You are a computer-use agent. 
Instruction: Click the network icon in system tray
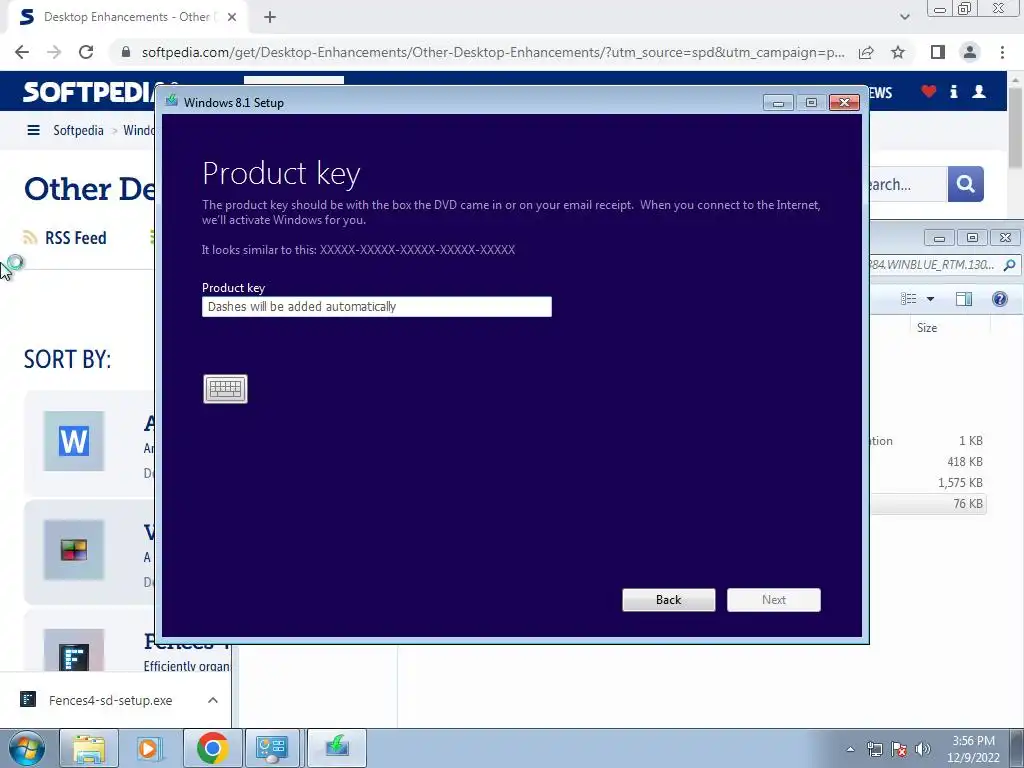click(874, 749)
